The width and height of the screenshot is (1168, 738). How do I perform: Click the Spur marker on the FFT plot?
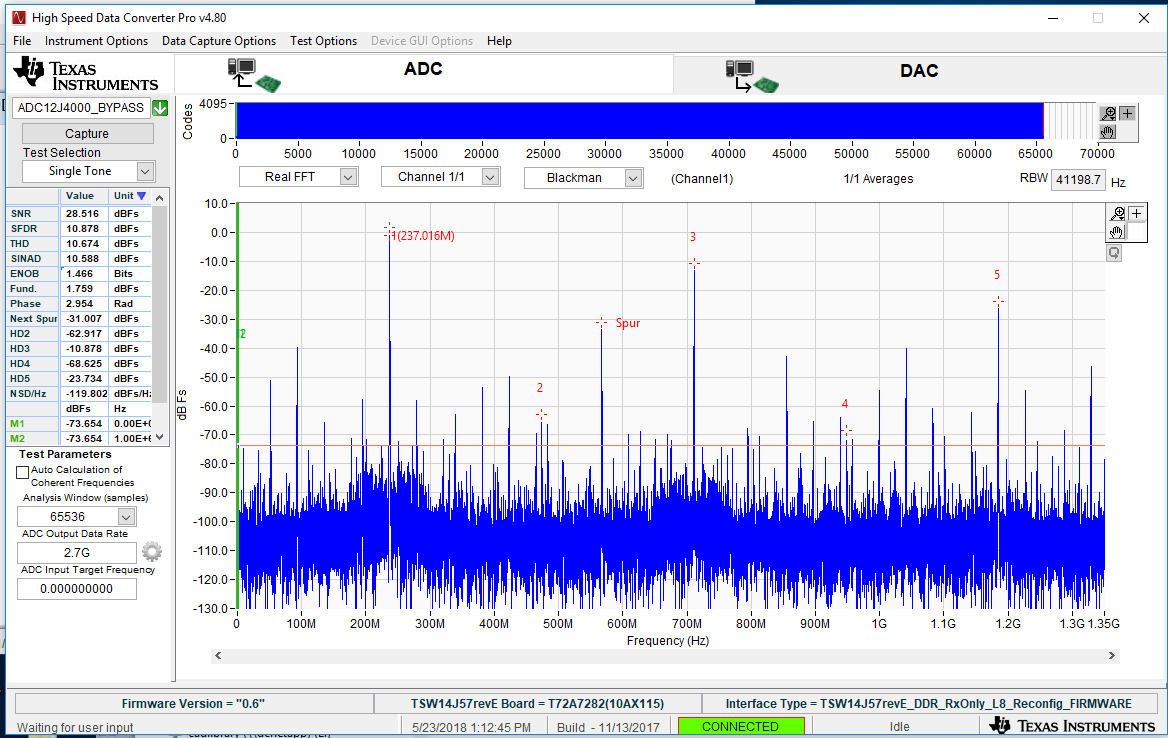pyautogui.click(x=601, y=322)
